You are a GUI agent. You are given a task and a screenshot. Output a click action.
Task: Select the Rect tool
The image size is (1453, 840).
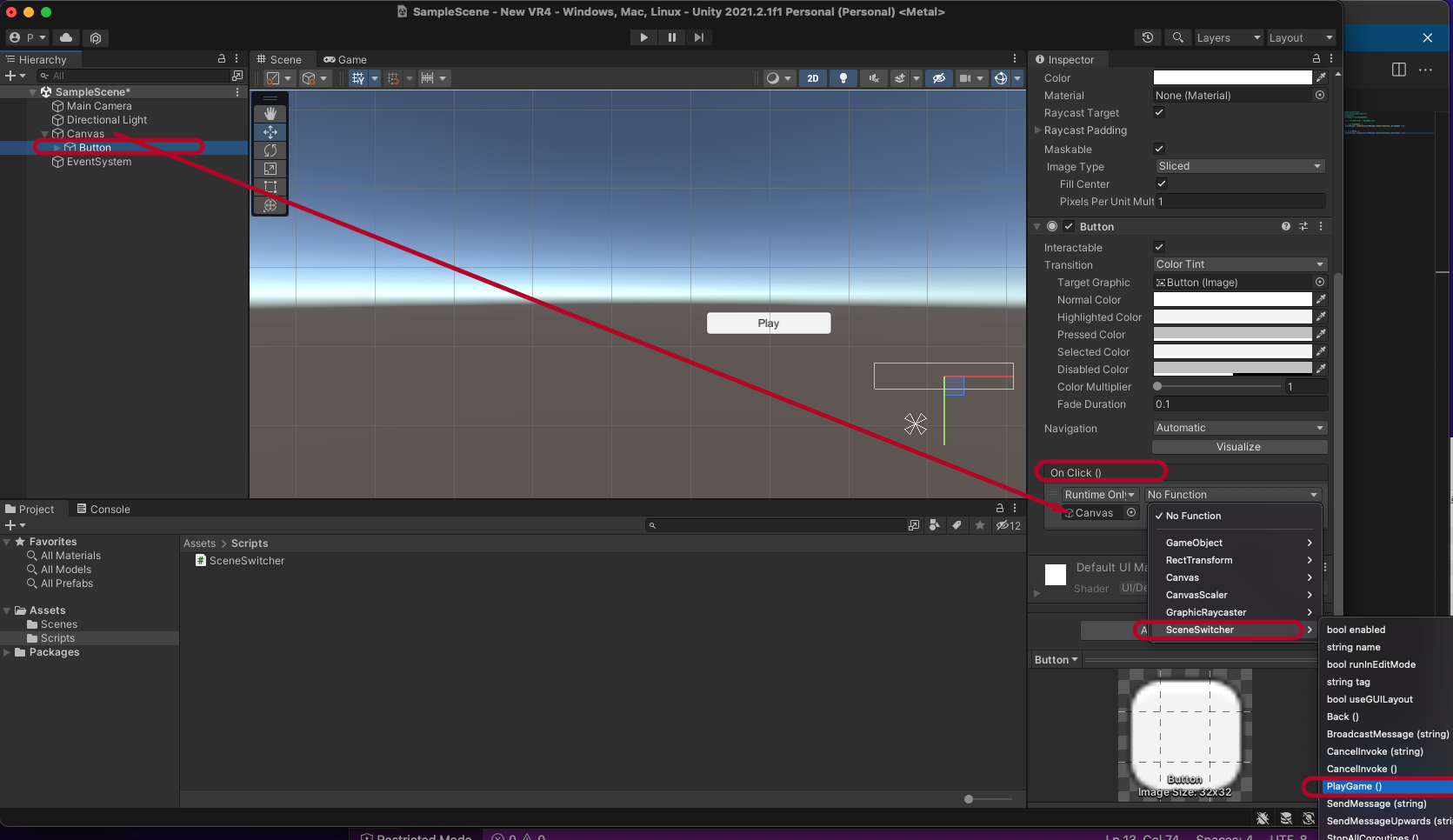click(270, 187)
